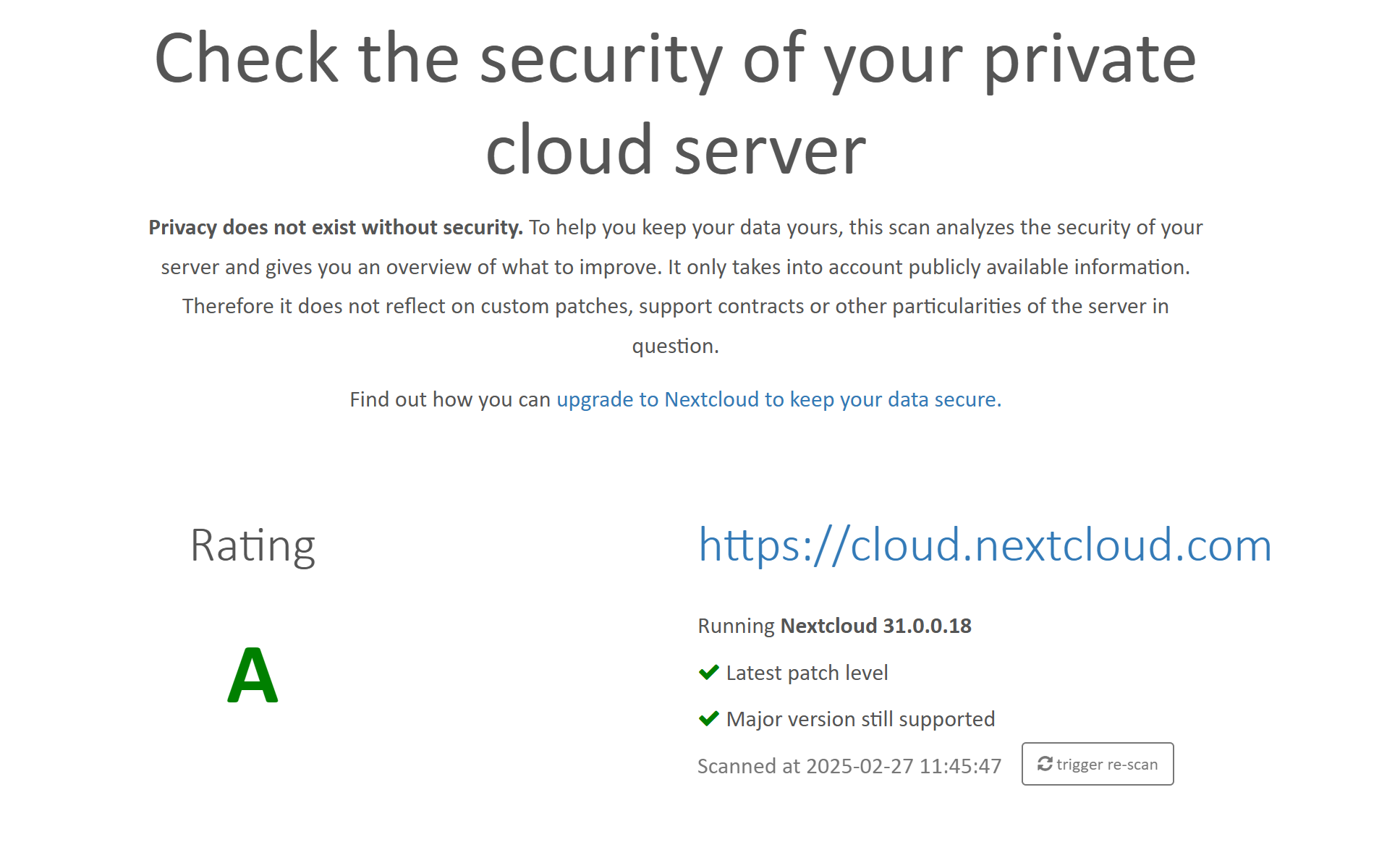Click the "Check the security of your private" title line
The width and height of the screenshot is (1400, 842).
tap(675, 59)
